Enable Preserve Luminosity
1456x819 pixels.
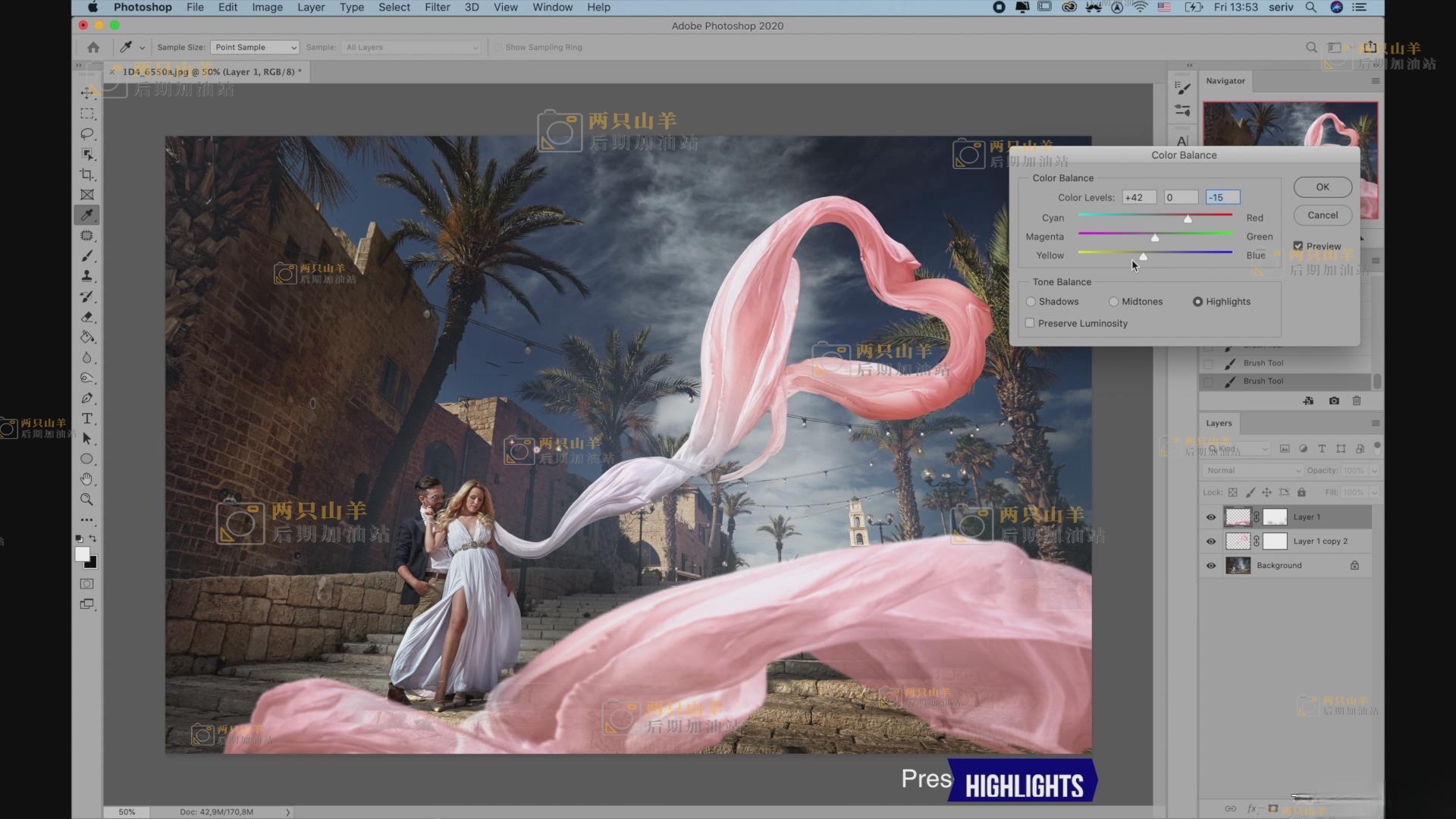[x=1030, y=323]
